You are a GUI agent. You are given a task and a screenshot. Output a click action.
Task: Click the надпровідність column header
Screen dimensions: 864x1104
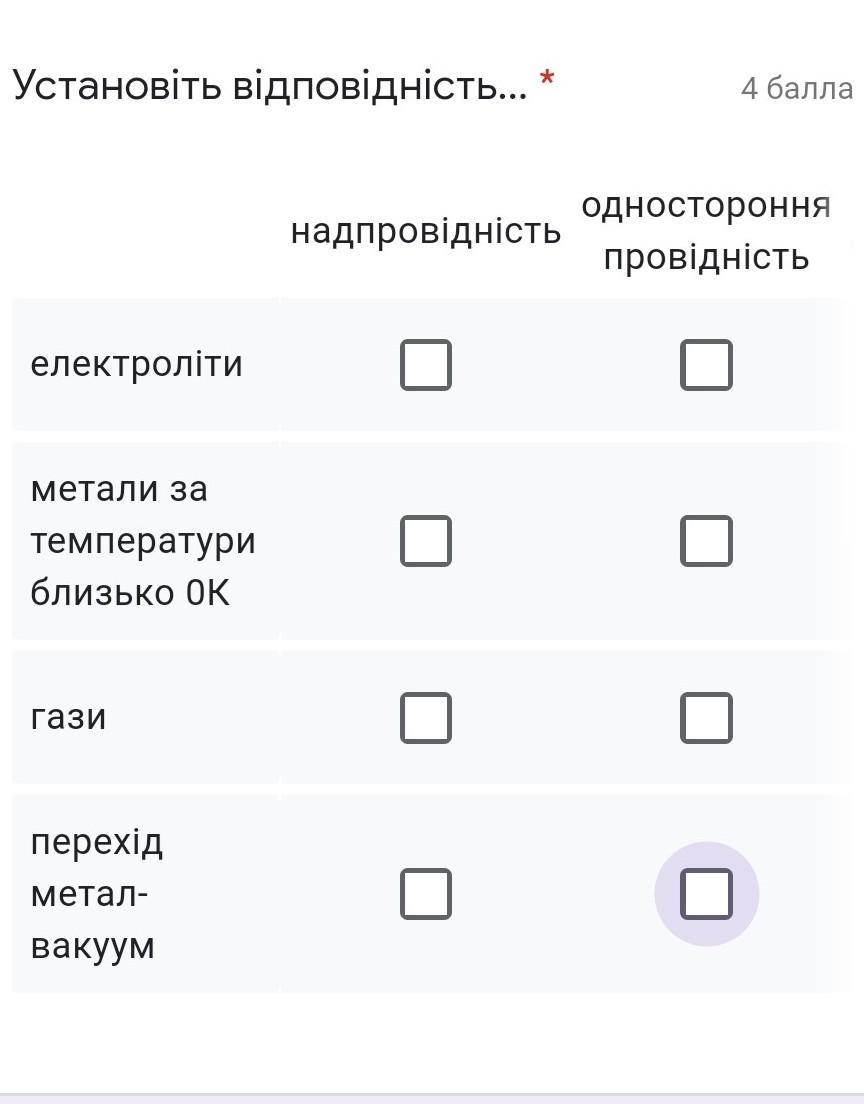point(426,232)
